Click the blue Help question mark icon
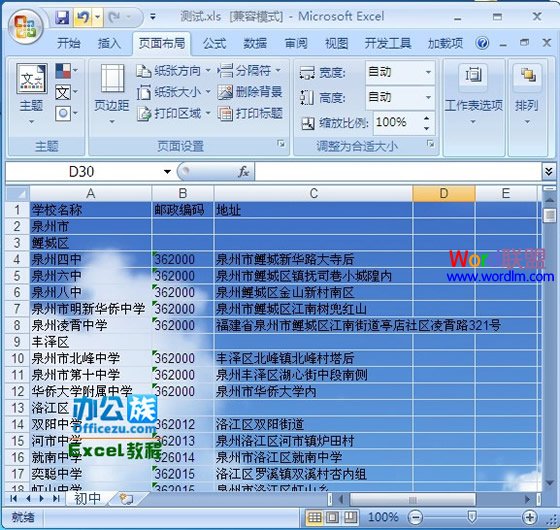The image size is (560, 530). [482, 43]
